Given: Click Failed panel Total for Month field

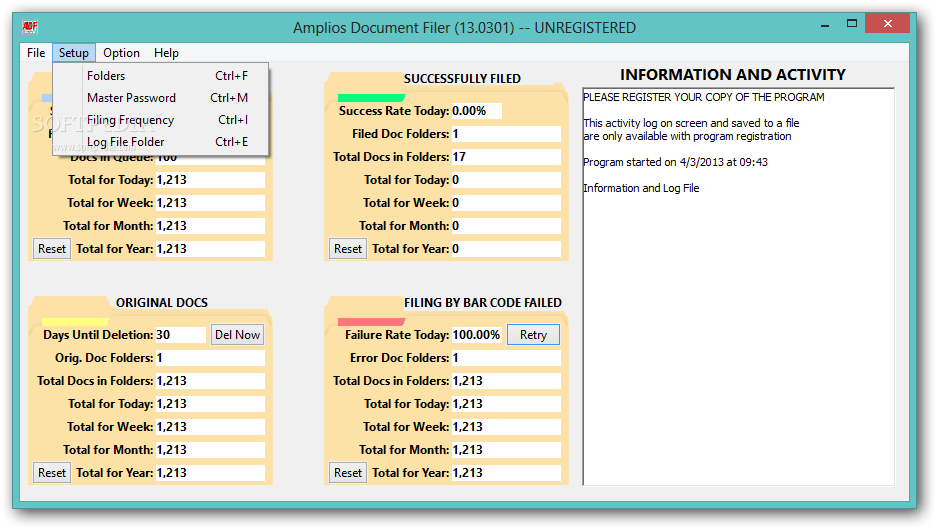Looking at the screenshot, I should tap(506, 450).
